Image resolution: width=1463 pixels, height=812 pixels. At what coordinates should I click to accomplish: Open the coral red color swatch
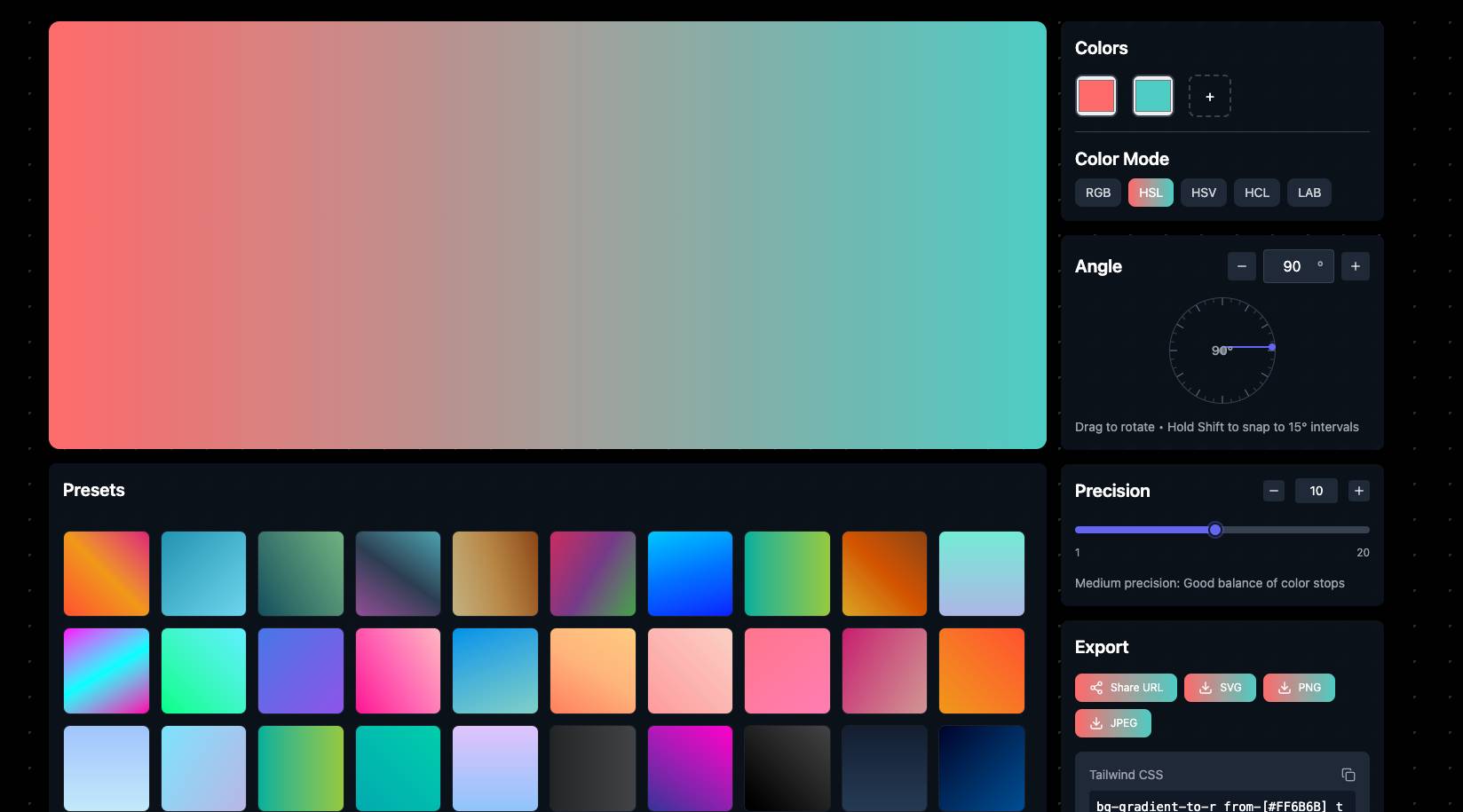tap(1096, 96)
